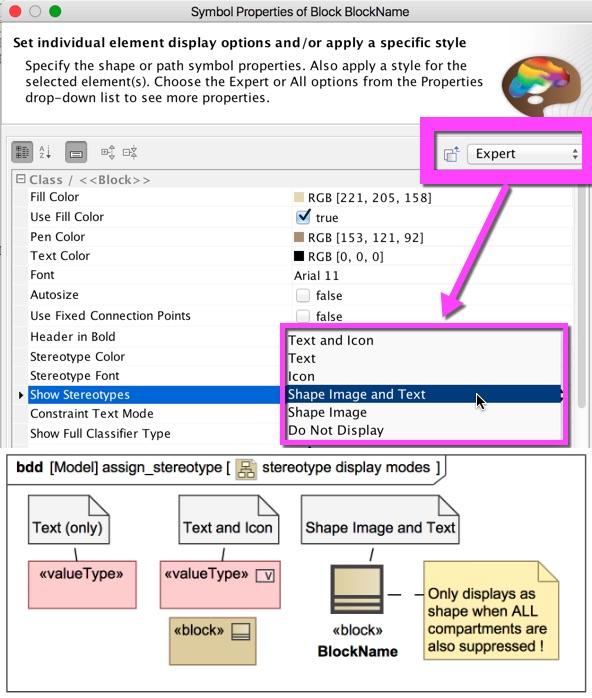Image resolution: width=592 pixels, height=698 pixels.
Task: Click the block diagram icon in the bdd header
Action: click(246, 468)
